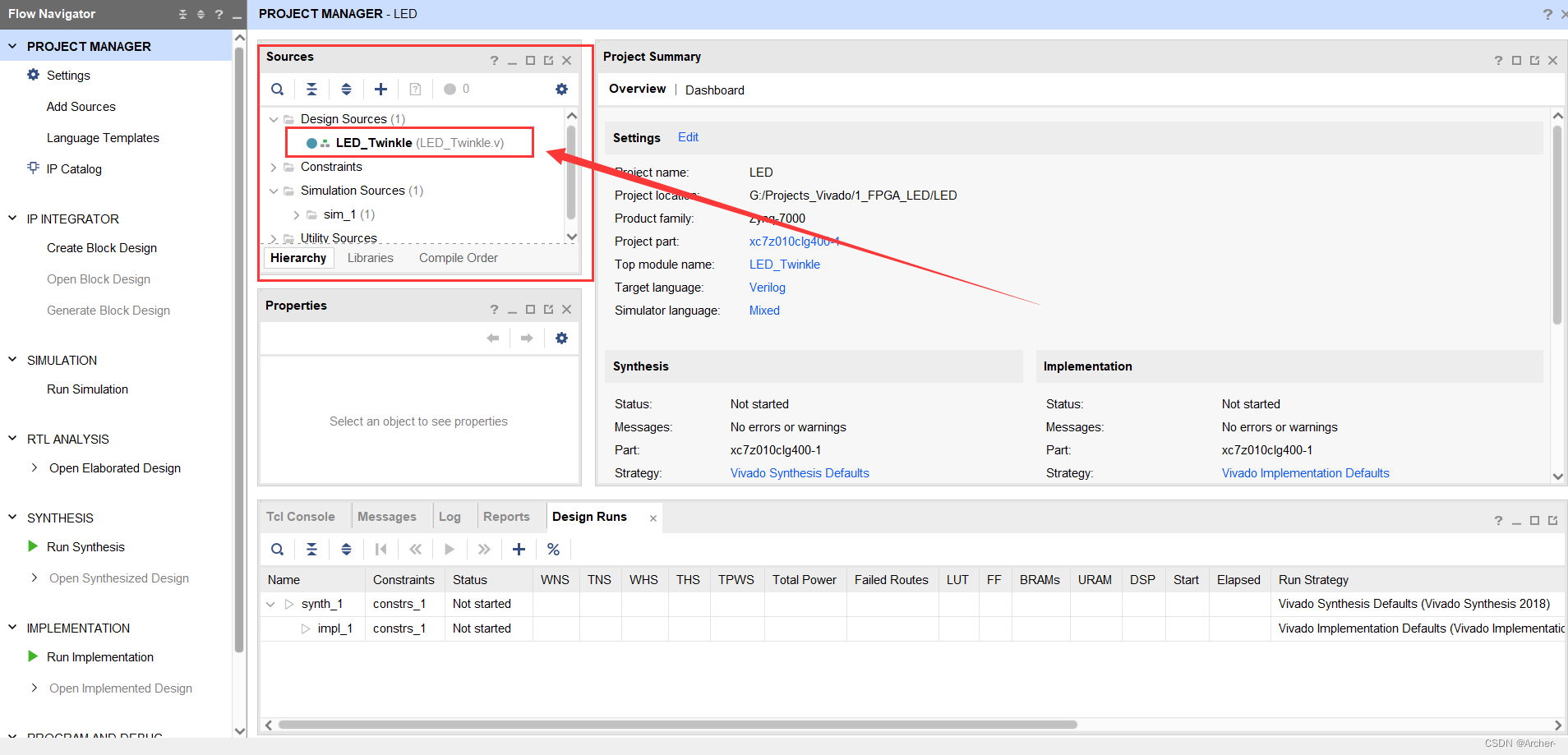Search in the Sources panel
The height and width of the screenshot is (755, 1568).
(x=278, y=89)
